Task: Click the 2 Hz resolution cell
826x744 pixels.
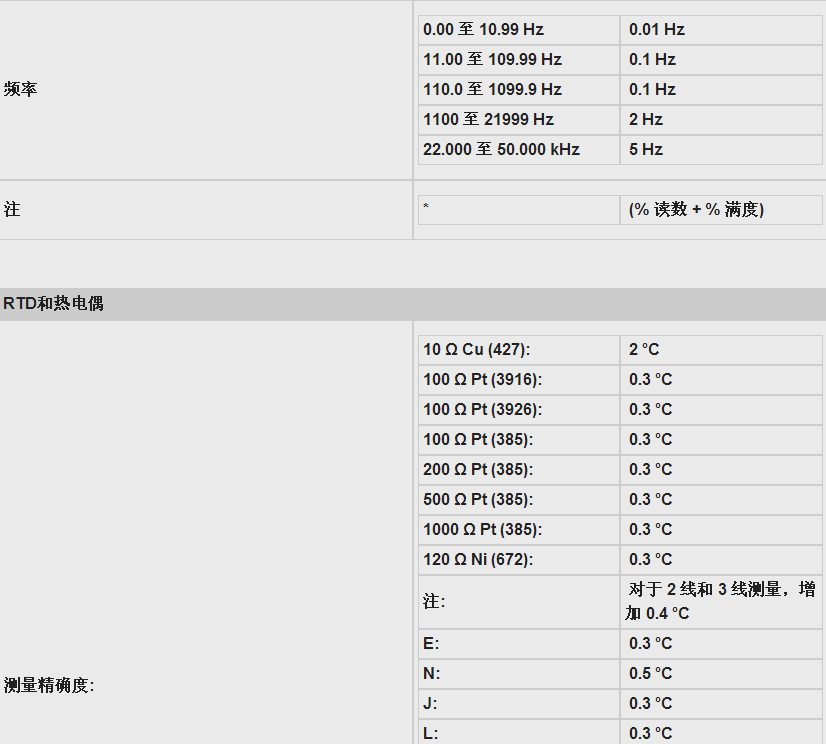Action: click(x=646, y=120)
